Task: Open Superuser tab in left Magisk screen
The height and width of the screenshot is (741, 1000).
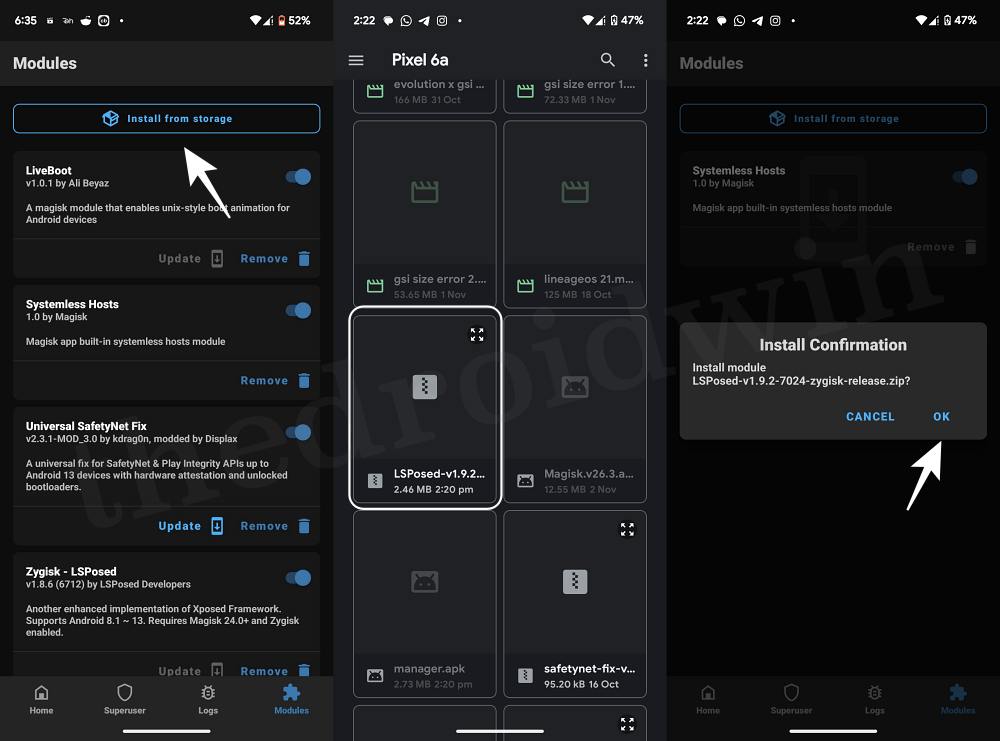Action: click(x=124, y=700)
